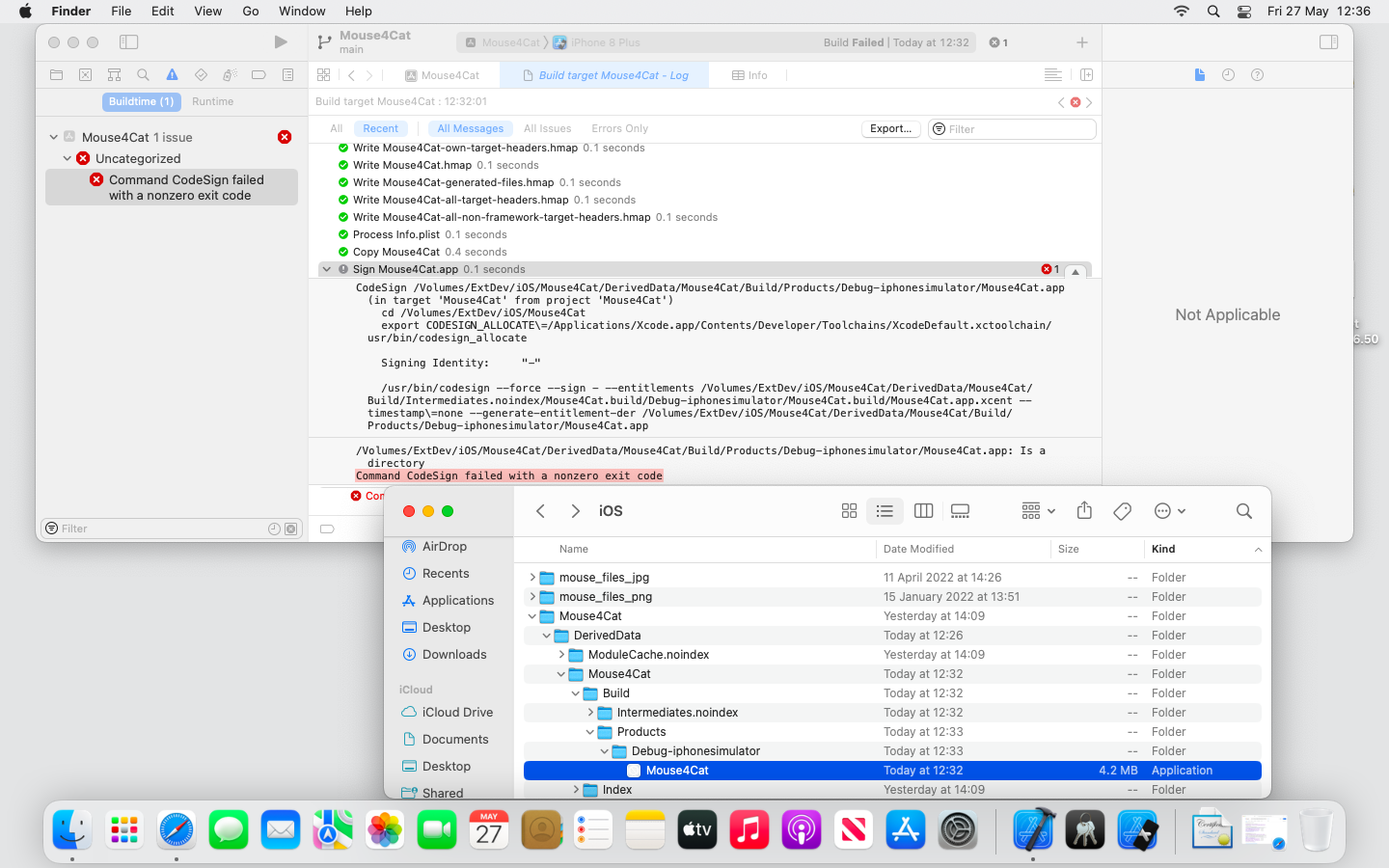Open AirDrop in Finder sidebar
The height and width of the screenshot is (868, 1389).
435,546
